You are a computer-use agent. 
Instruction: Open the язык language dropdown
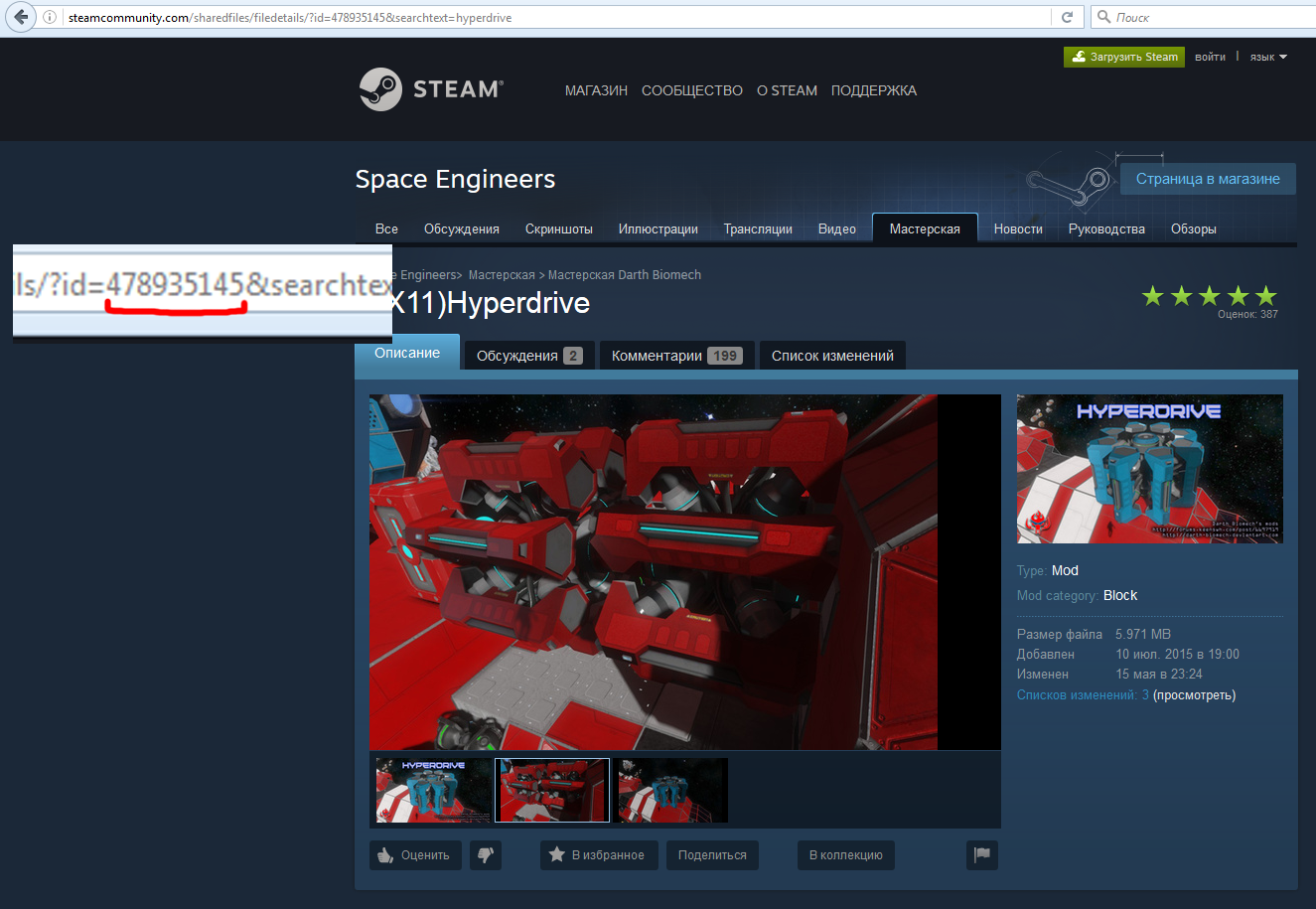(1268, 58)
